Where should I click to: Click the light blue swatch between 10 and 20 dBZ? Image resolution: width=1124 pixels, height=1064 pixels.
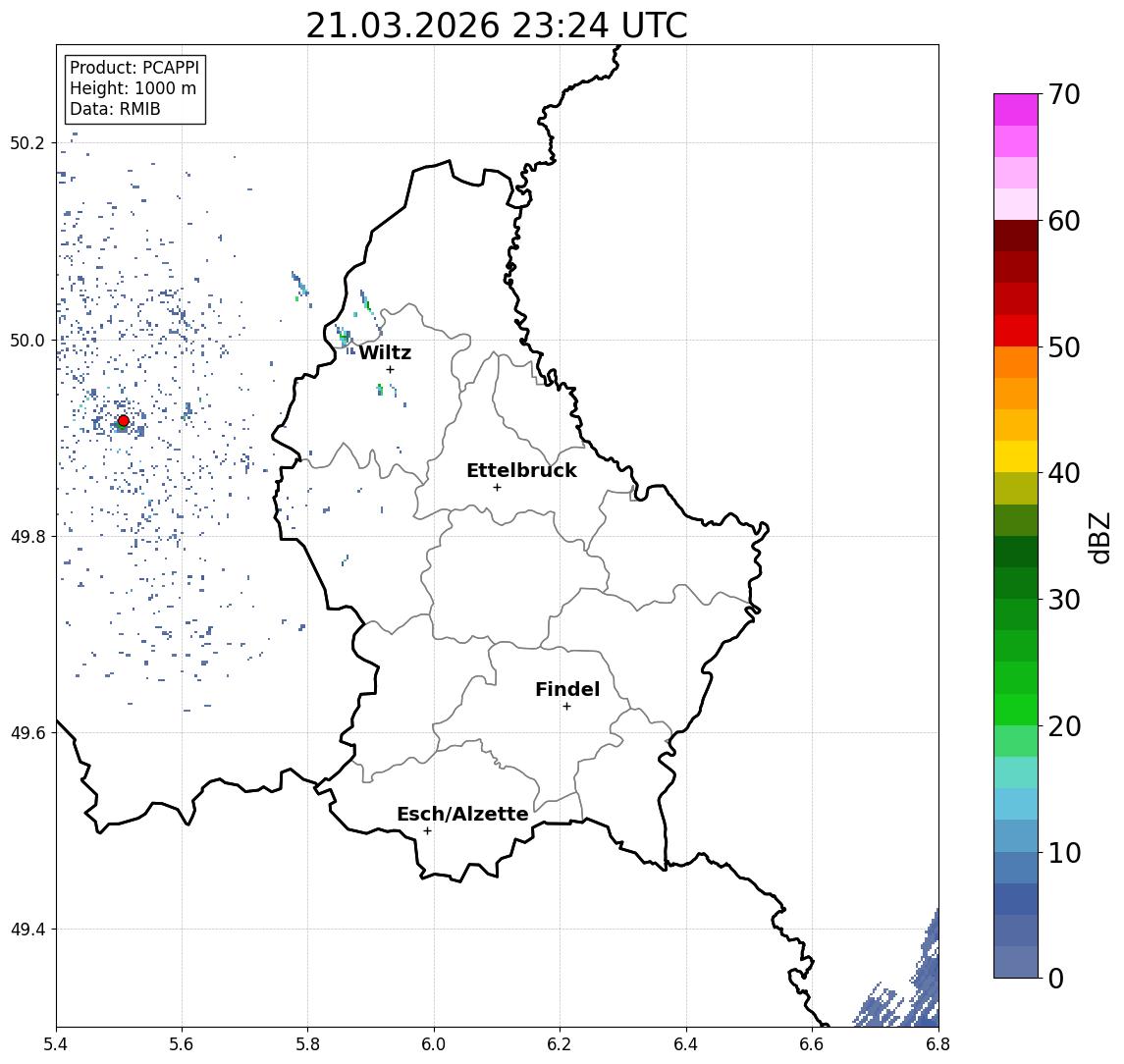point(1016,805)
